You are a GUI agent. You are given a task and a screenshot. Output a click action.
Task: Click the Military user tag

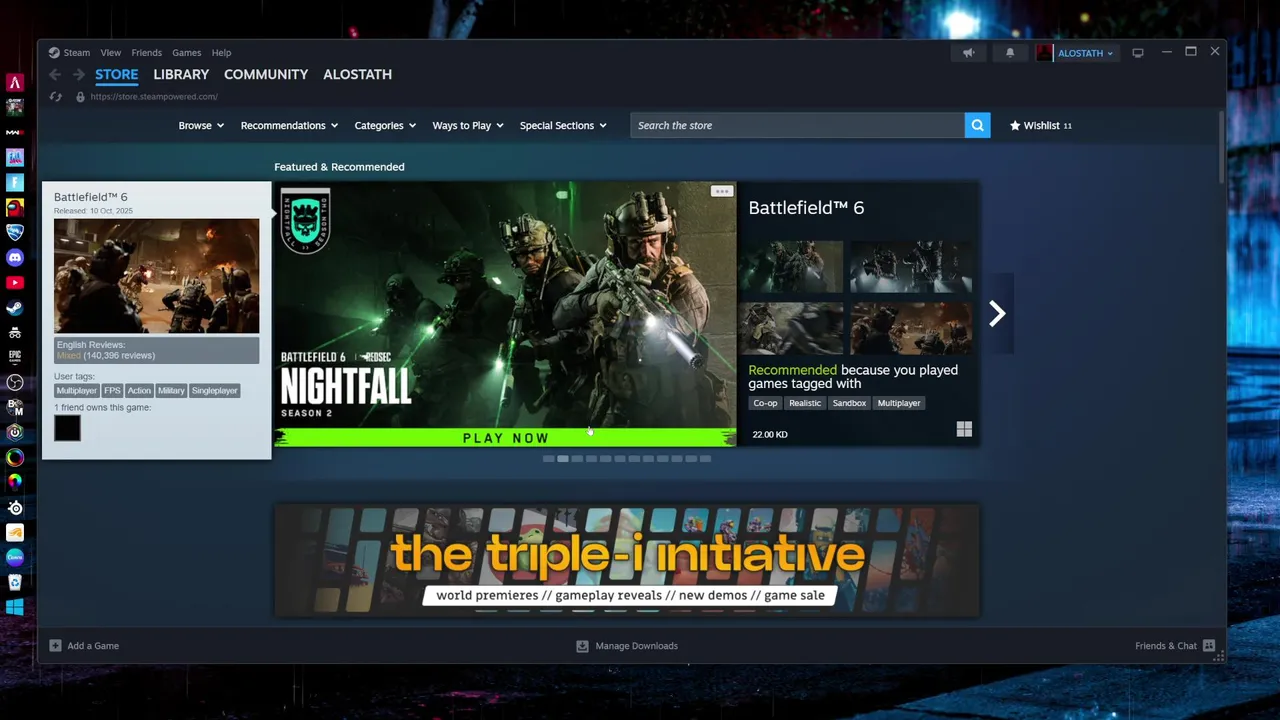coord(171,391)
